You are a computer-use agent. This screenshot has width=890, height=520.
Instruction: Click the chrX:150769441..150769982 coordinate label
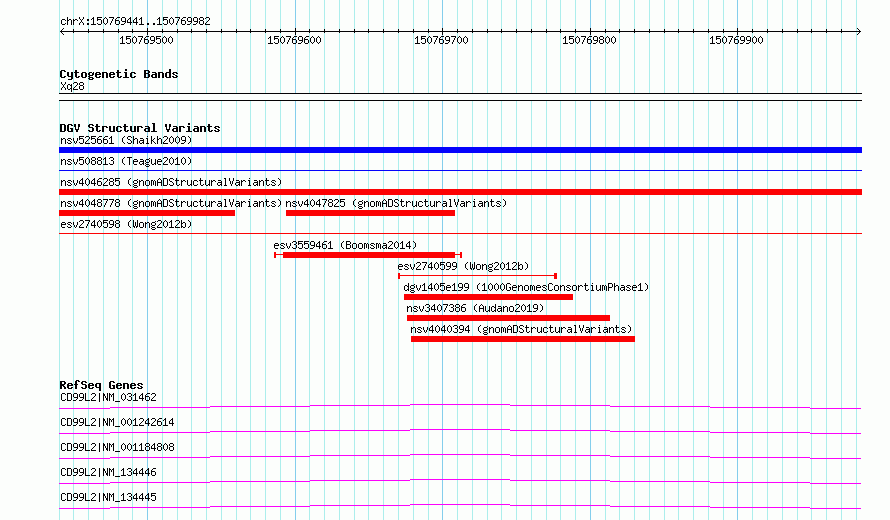tap(135, 22)
